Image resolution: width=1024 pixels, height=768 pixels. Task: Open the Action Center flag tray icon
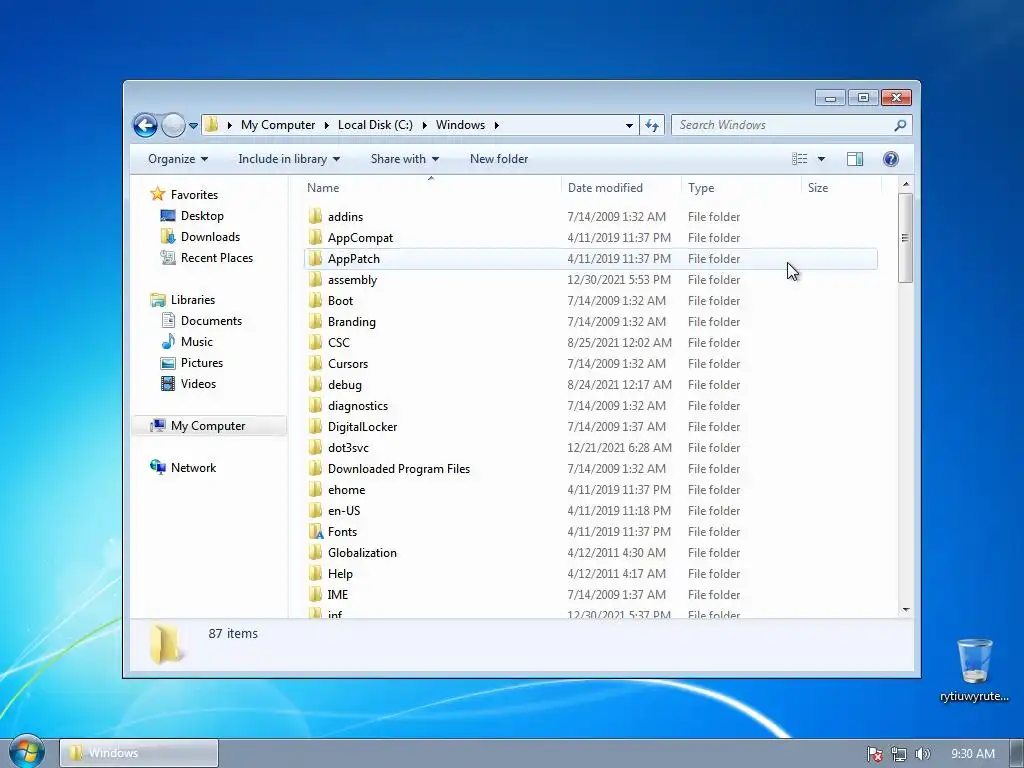(874, 754)
